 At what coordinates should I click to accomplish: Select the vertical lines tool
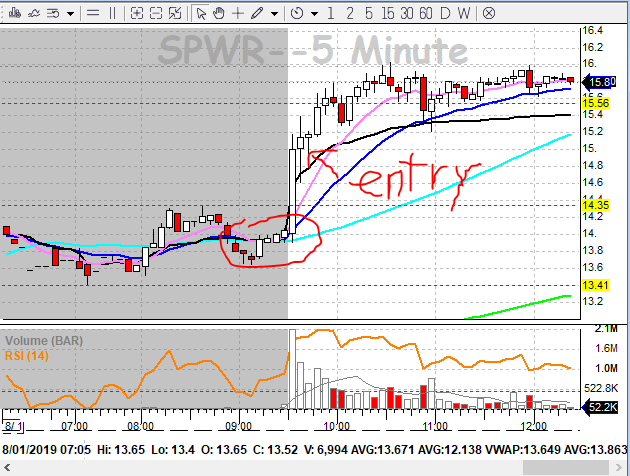pos(112,14)
